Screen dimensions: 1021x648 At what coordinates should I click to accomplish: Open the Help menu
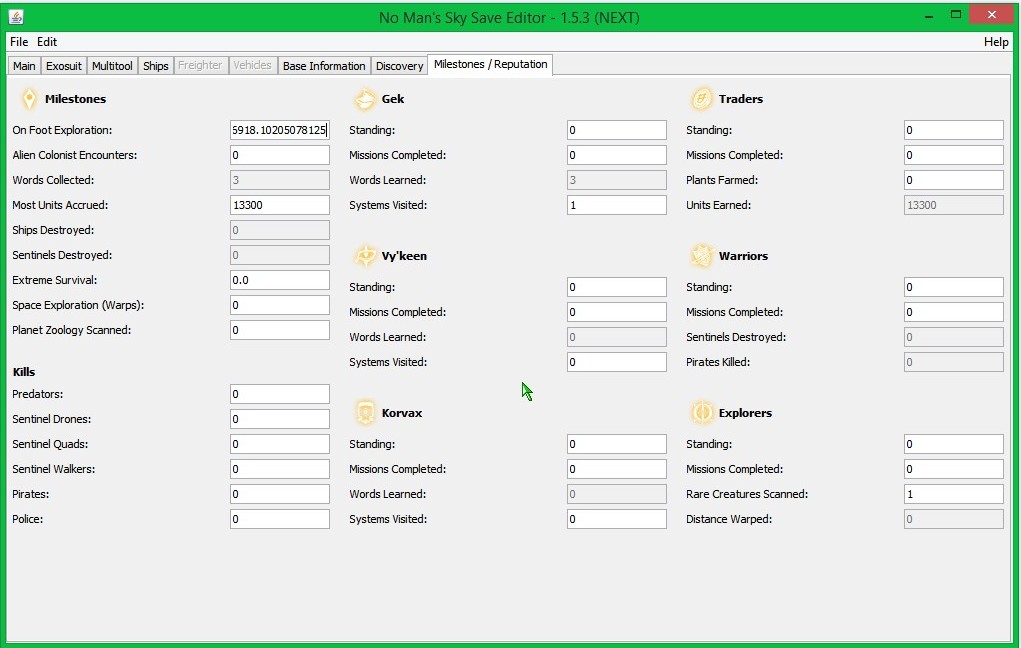pos(996,42)
